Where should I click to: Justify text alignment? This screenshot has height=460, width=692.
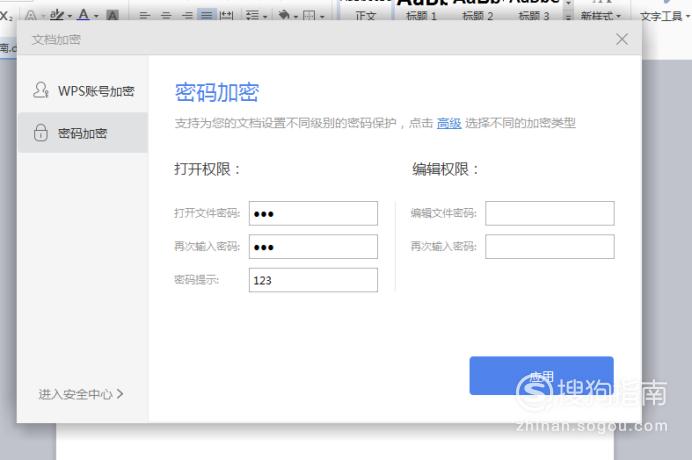coord(207,15)
